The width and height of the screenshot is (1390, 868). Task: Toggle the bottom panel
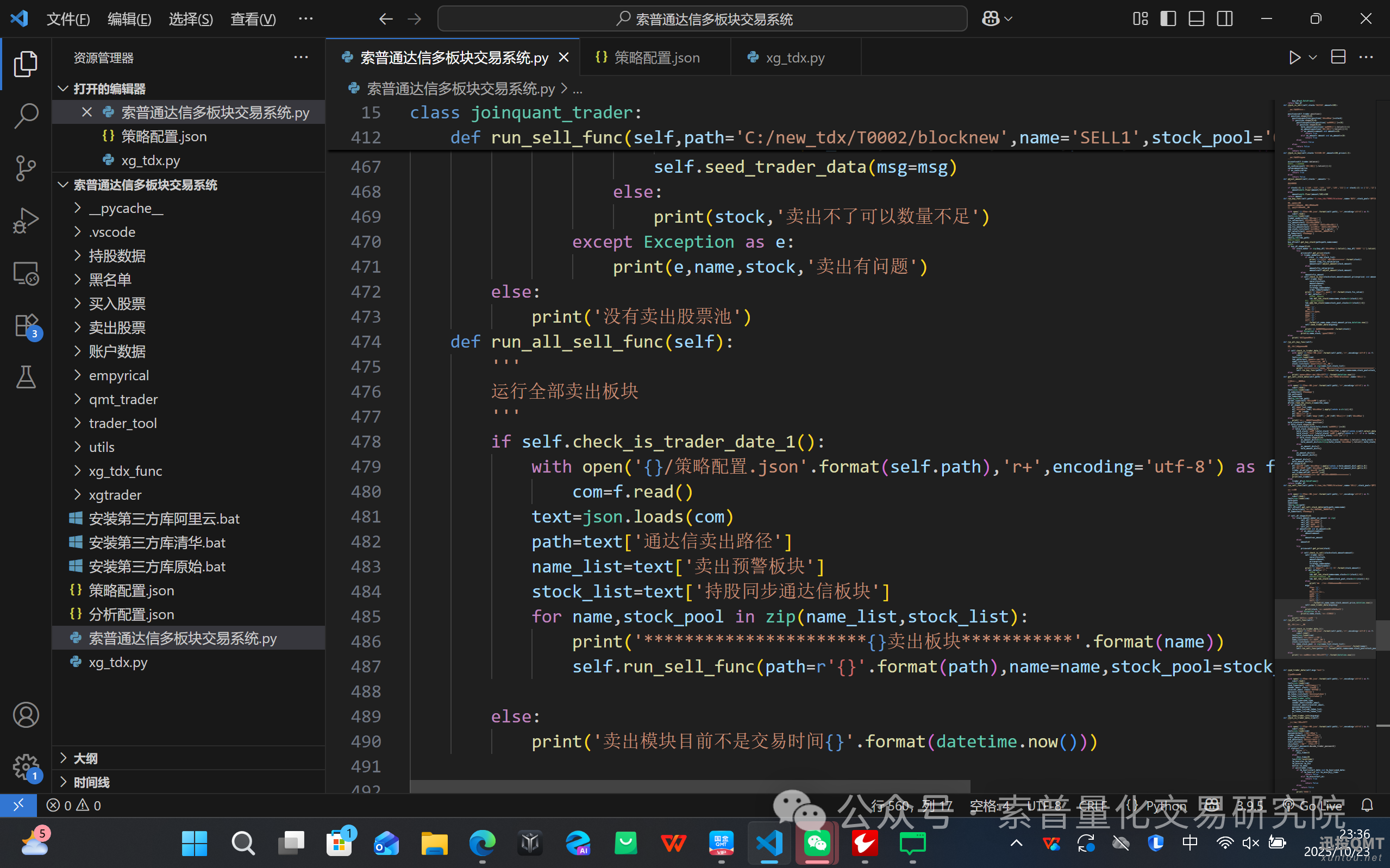pos(1197,19)
